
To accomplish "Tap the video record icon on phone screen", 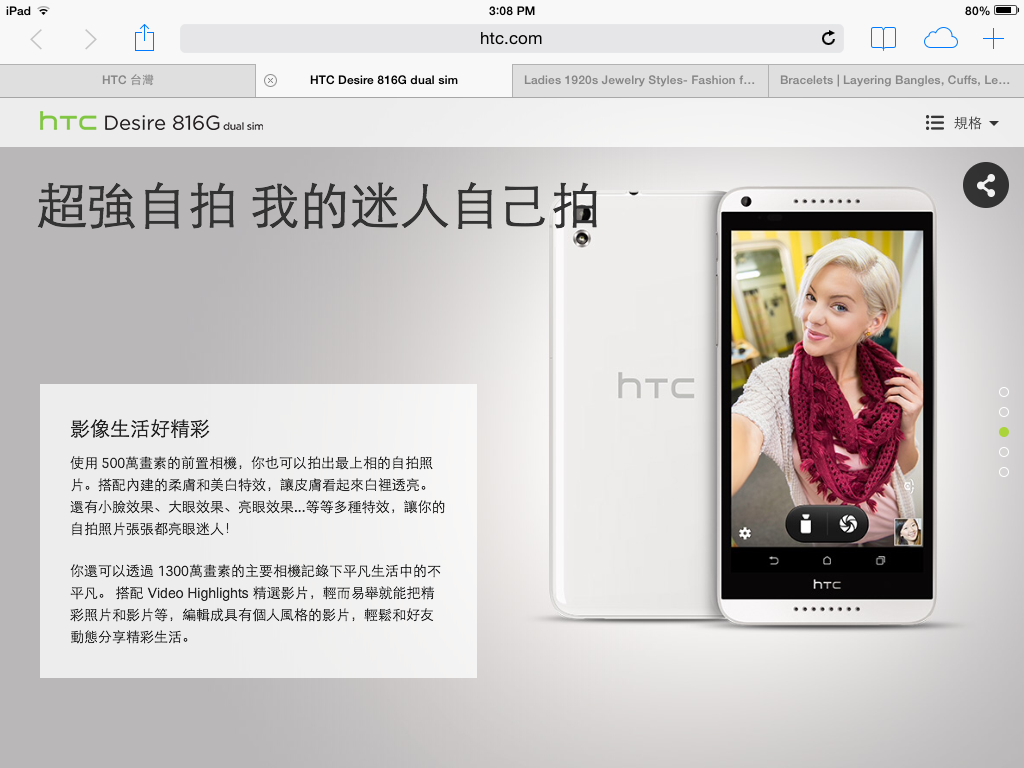I will [806, 524].
